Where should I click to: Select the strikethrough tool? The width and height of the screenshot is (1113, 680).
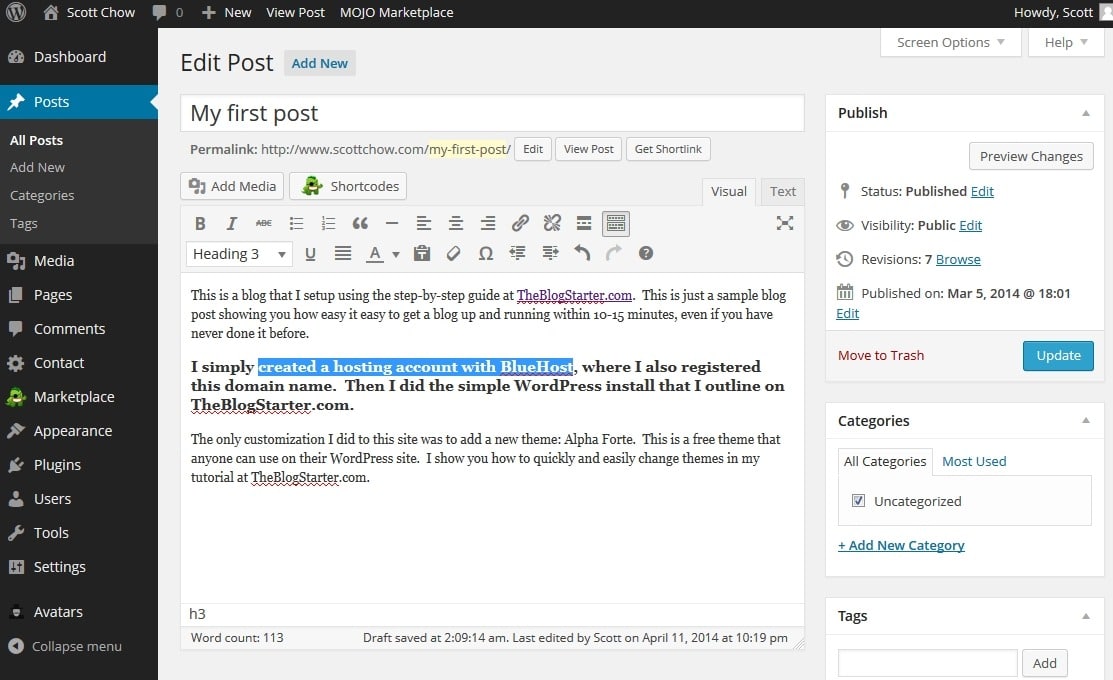click(x=263, y=222)
